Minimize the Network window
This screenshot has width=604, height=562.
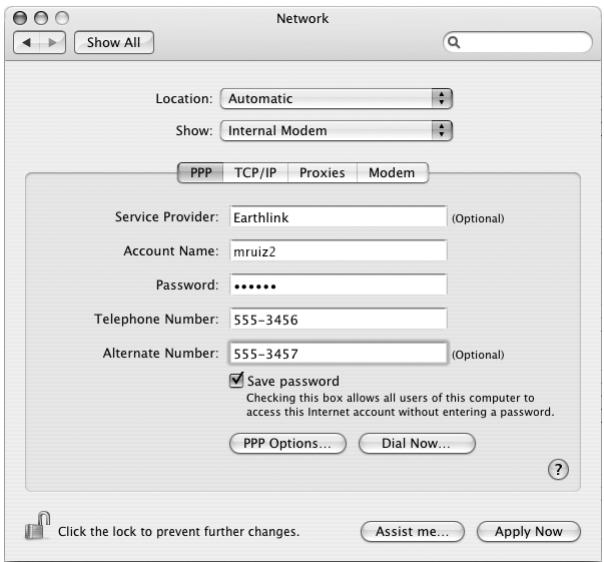(41, 18)
